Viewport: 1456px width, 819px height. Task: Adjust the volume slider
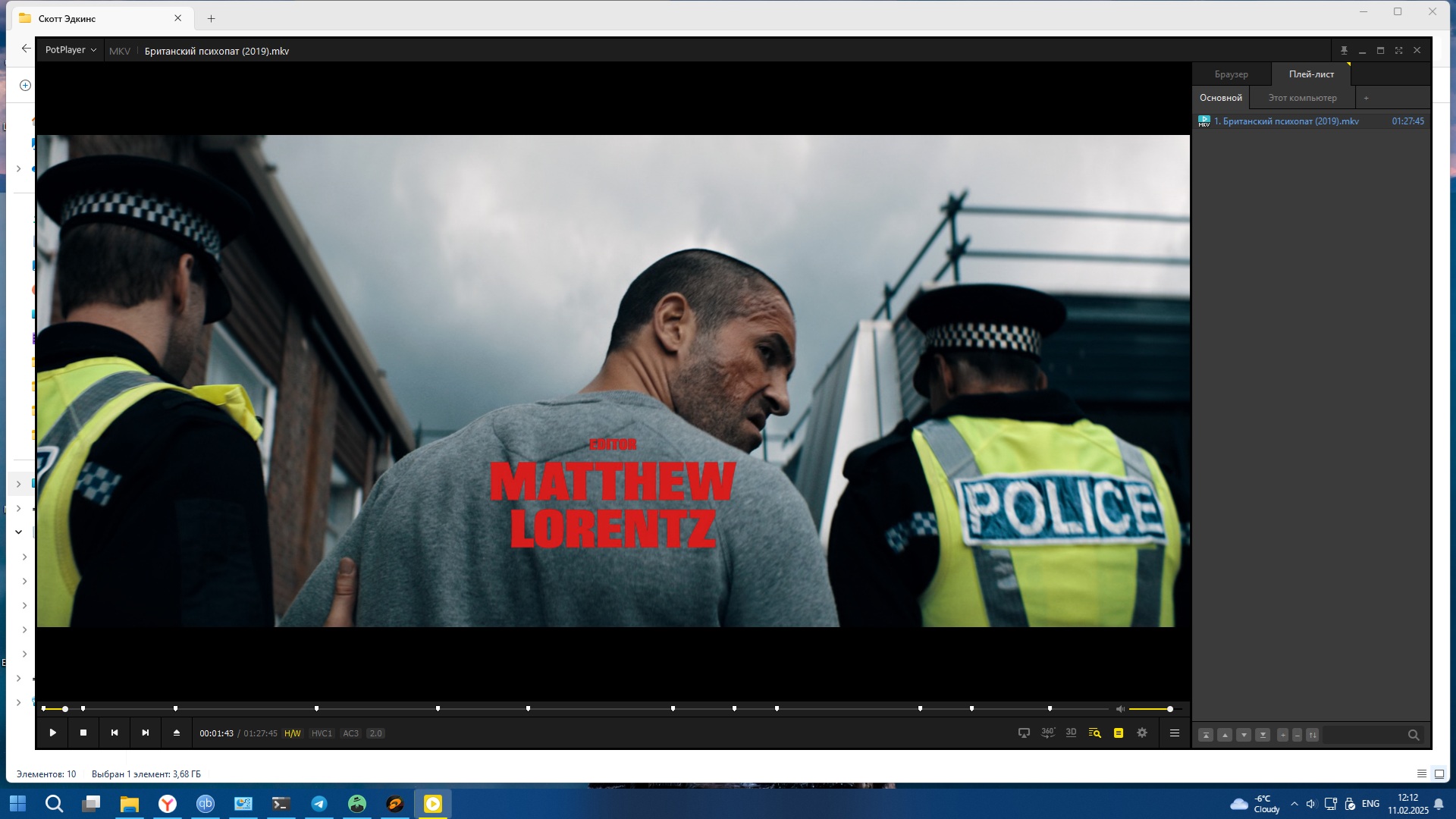[x=1154, y=709]
